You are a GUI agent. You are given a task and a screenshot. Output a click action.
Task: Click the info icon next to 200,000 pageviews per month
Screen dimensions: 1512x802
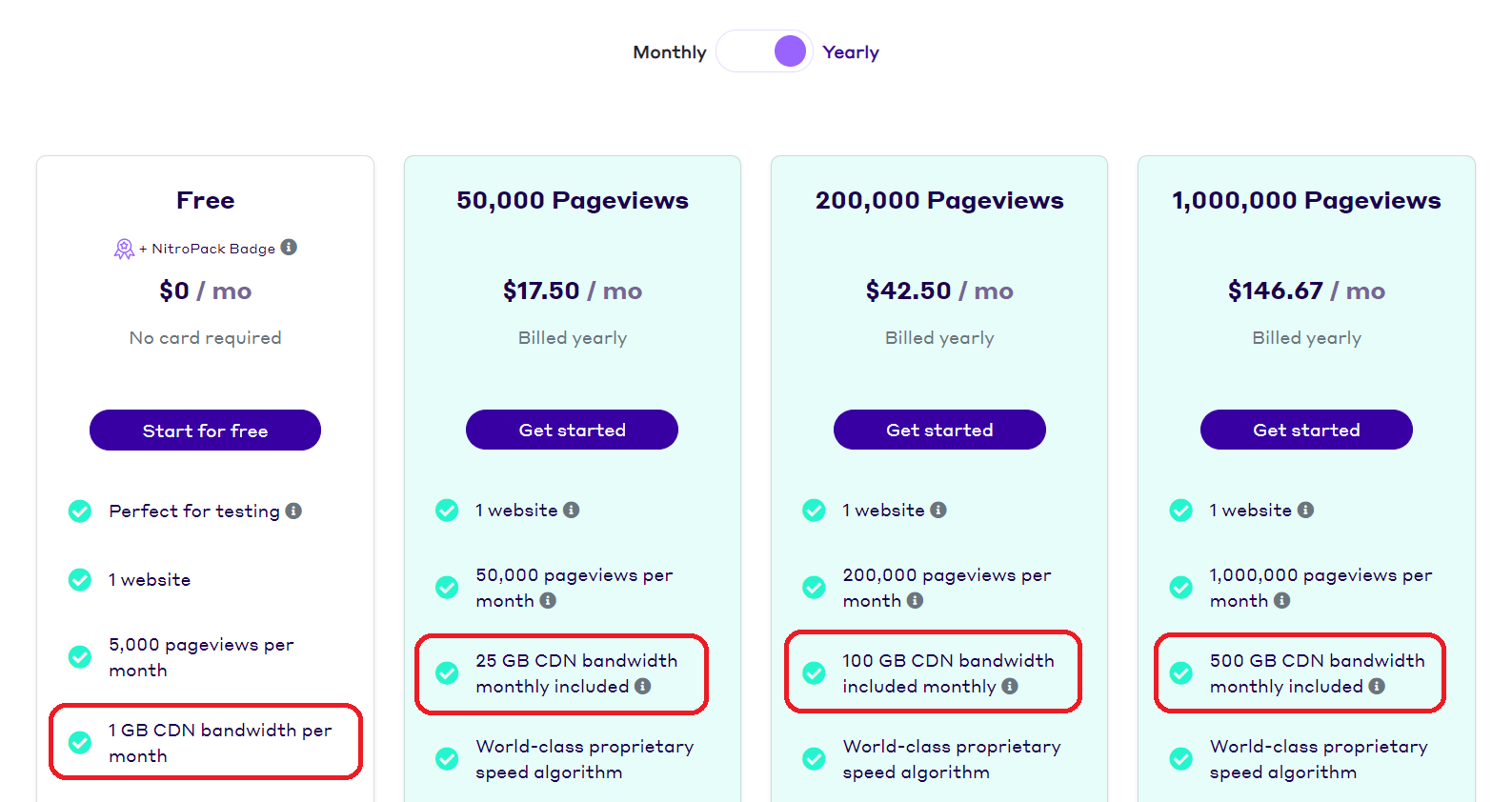click(x=917, y=601)
